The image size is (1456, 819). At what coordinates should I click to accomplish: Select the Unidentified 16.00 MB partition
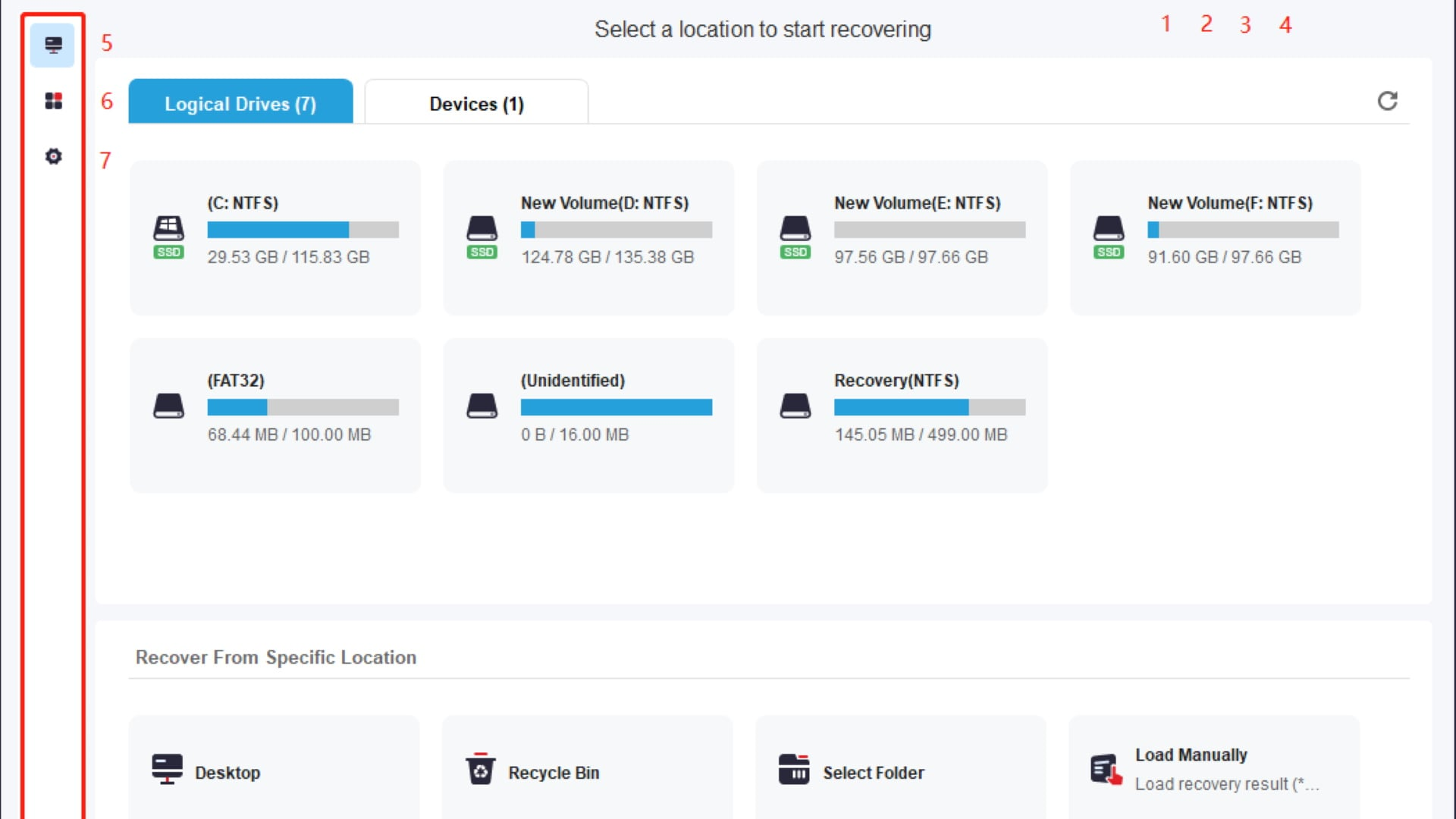[x=588, y=416]
